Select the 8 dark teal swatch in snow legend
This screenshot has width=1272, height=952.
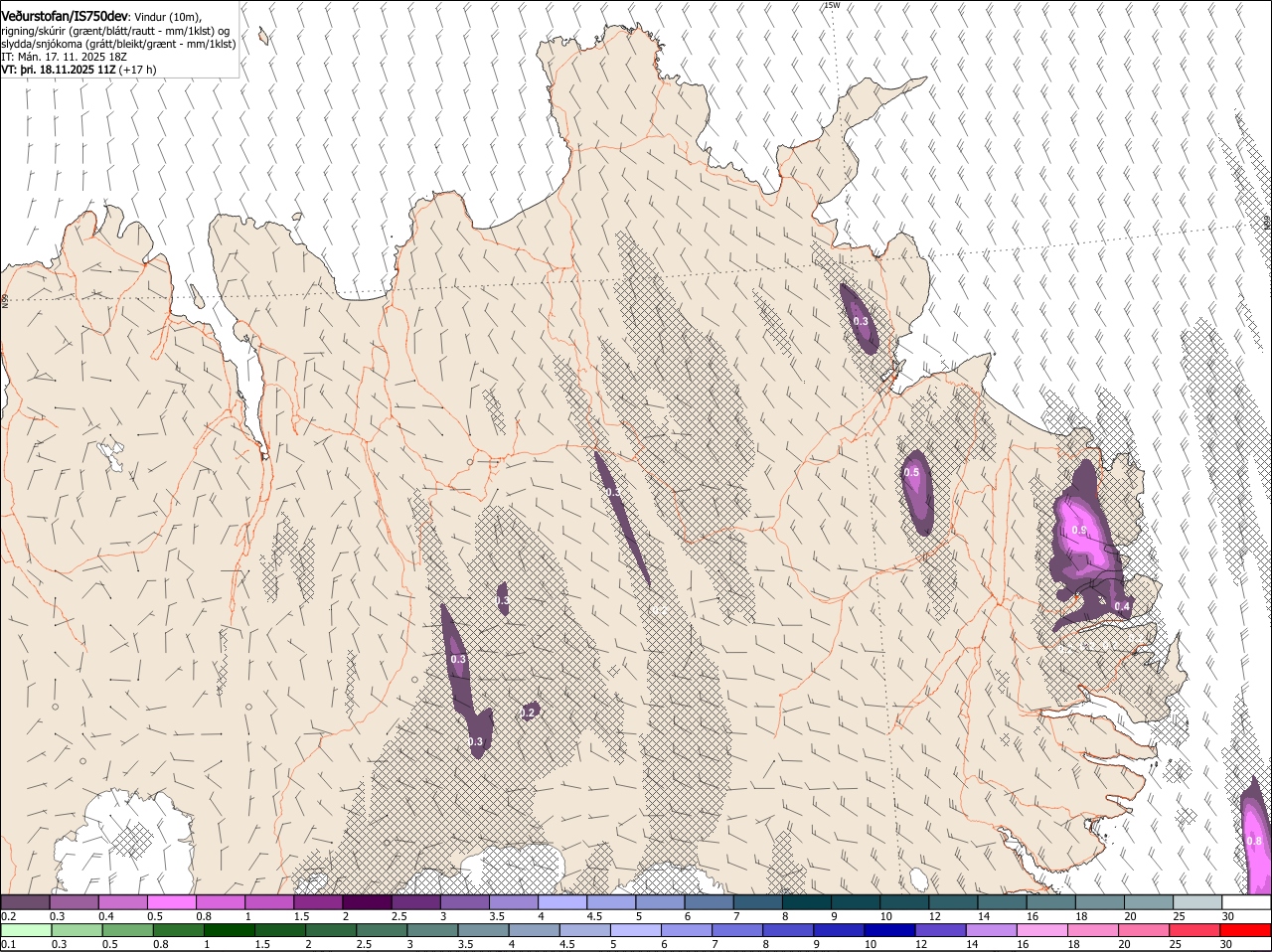point(807,901)
